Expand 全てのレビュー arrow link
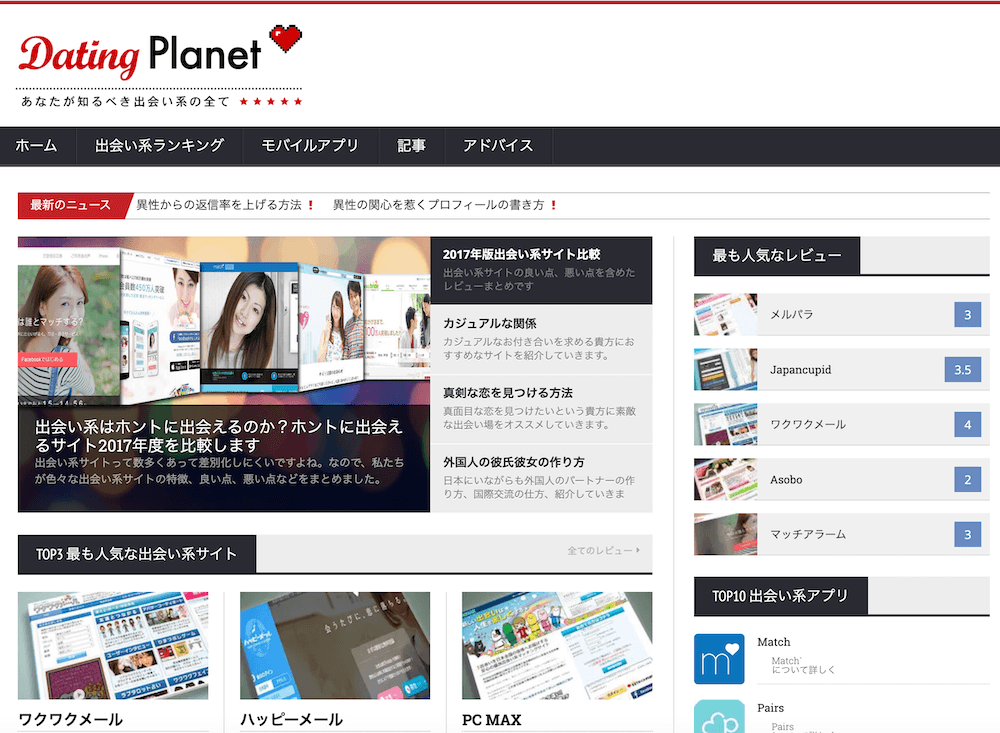This screenshot has height=733, width=1000. (x=603, y=551)
